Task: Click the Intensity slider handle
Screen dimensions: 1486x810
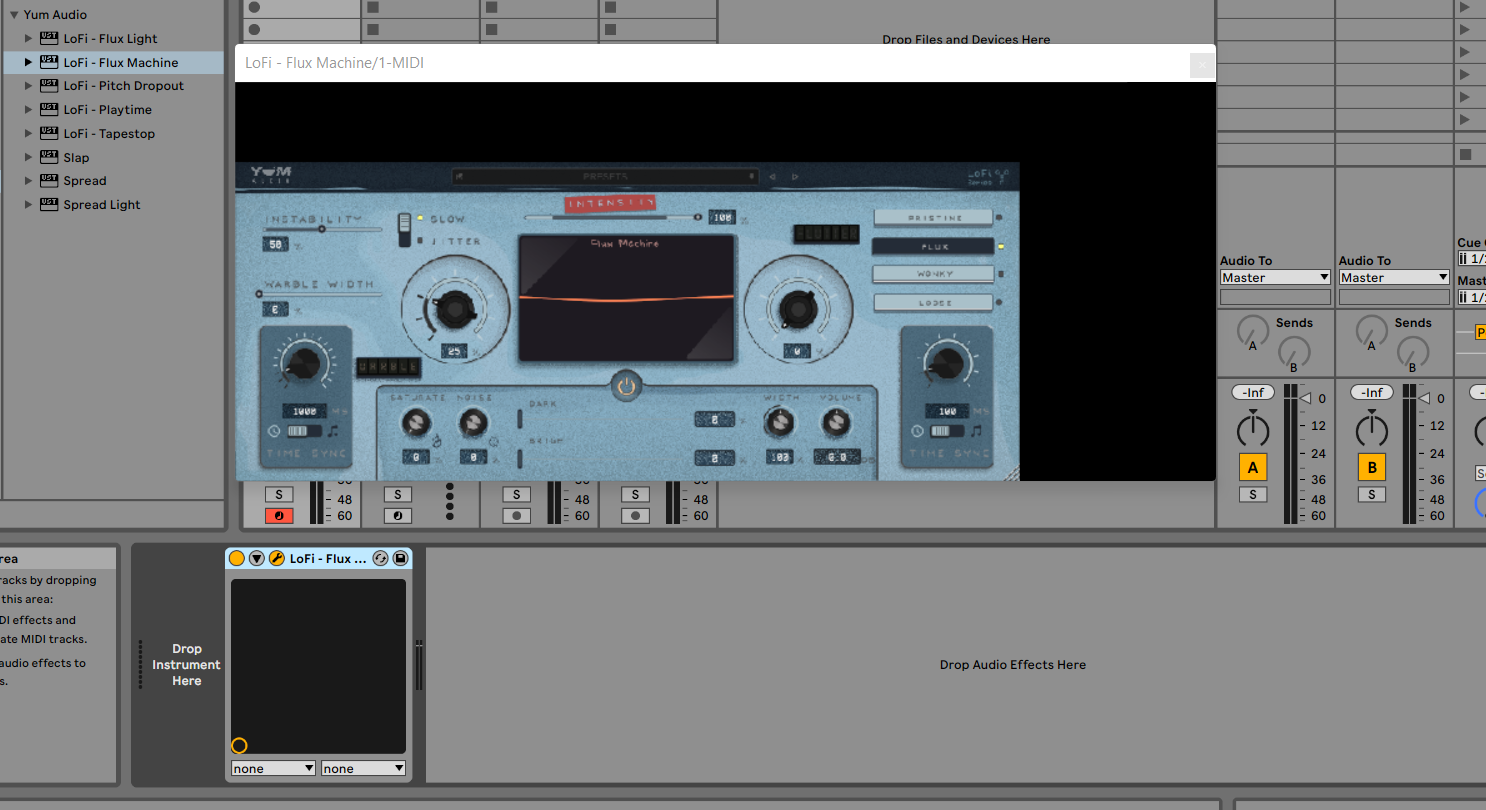Action: click(x=698, y=216)
